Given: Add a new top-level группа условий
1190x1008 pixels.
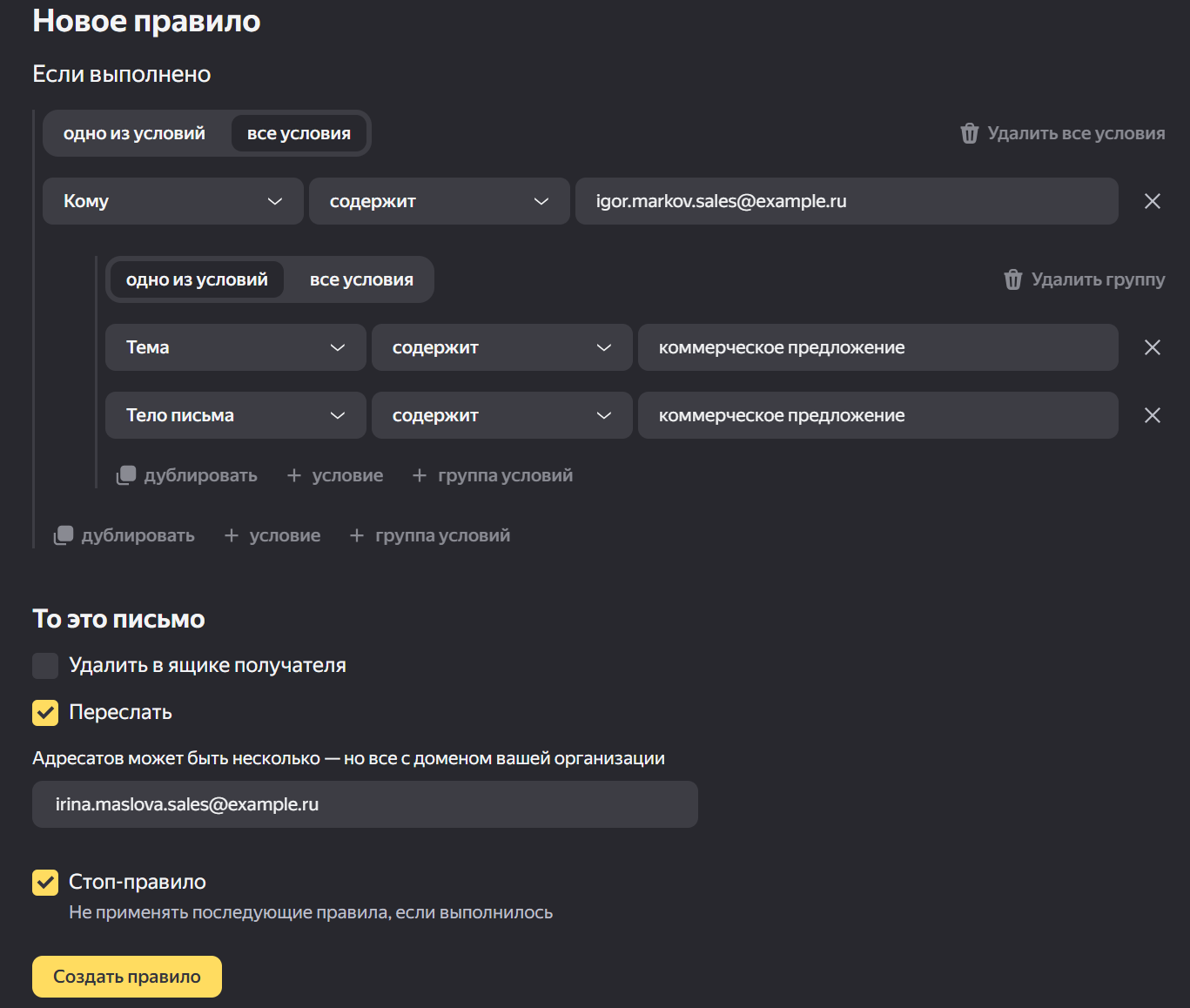Looking at the screenshot, I should tap(430, 535).
